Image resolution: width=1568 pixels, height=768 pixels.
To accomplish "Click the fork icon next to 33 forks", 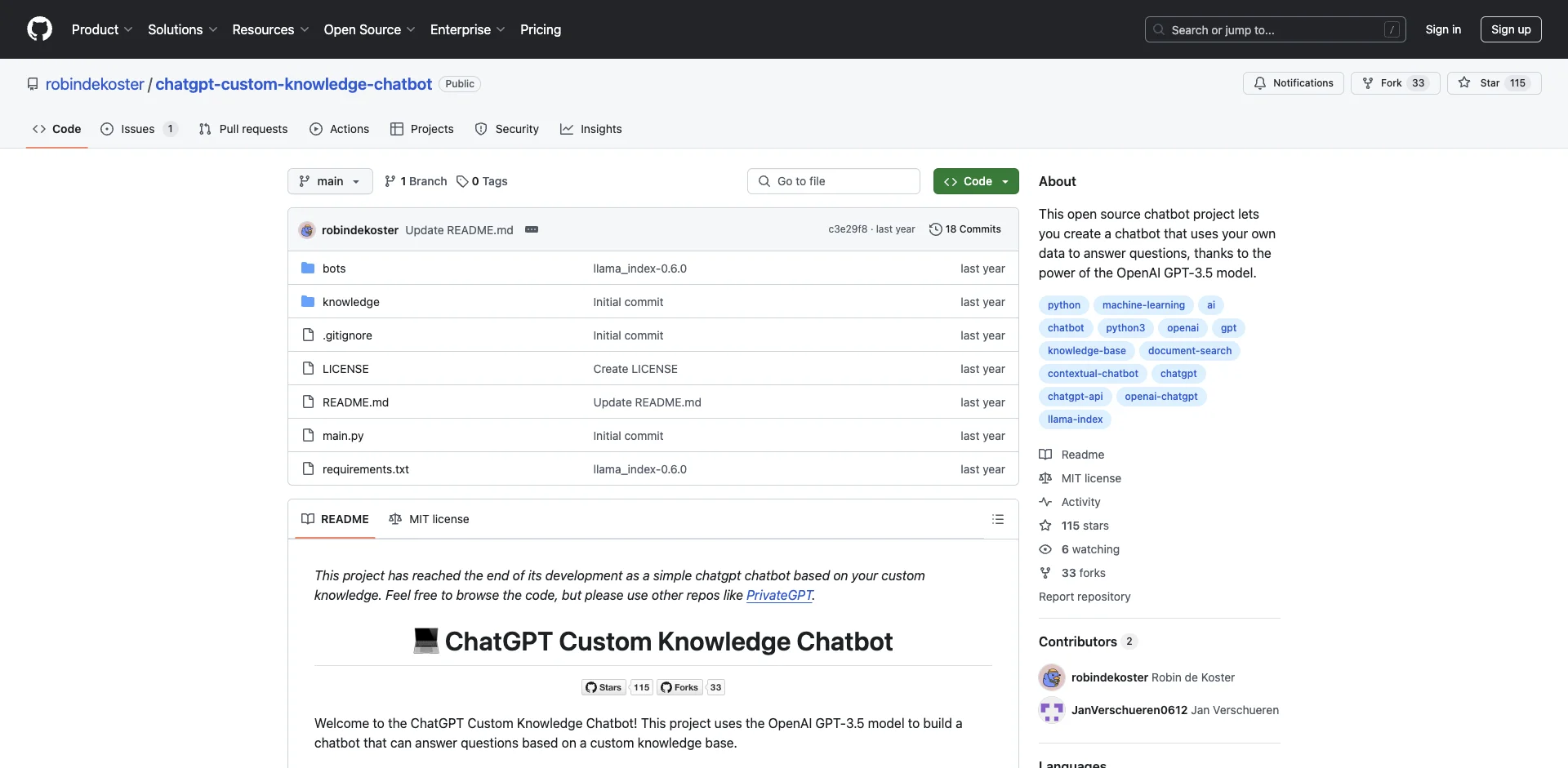I will pos(1045,573).
